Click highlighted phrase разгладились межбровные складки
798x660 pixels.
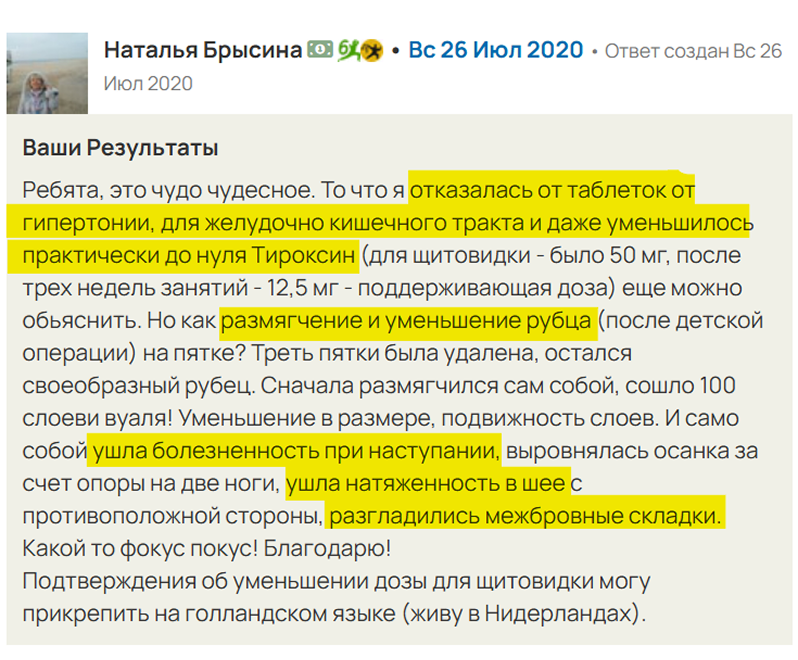525,516
